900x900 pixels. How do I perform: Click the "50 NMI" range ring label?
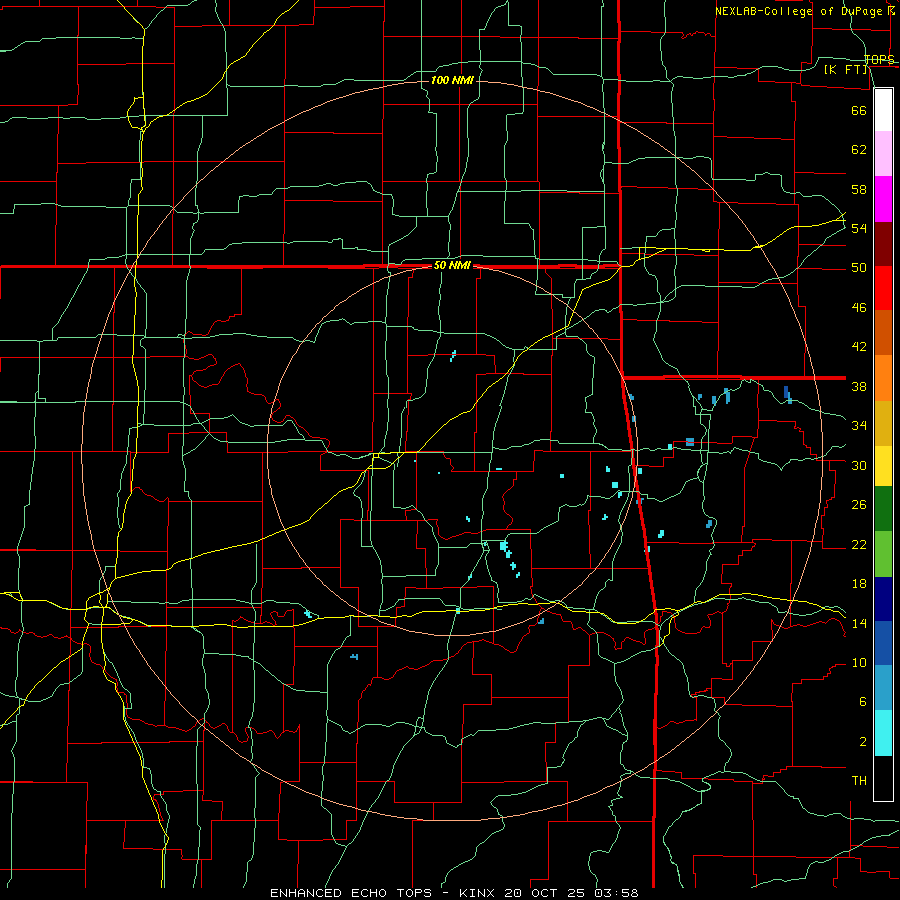[452, 265]
